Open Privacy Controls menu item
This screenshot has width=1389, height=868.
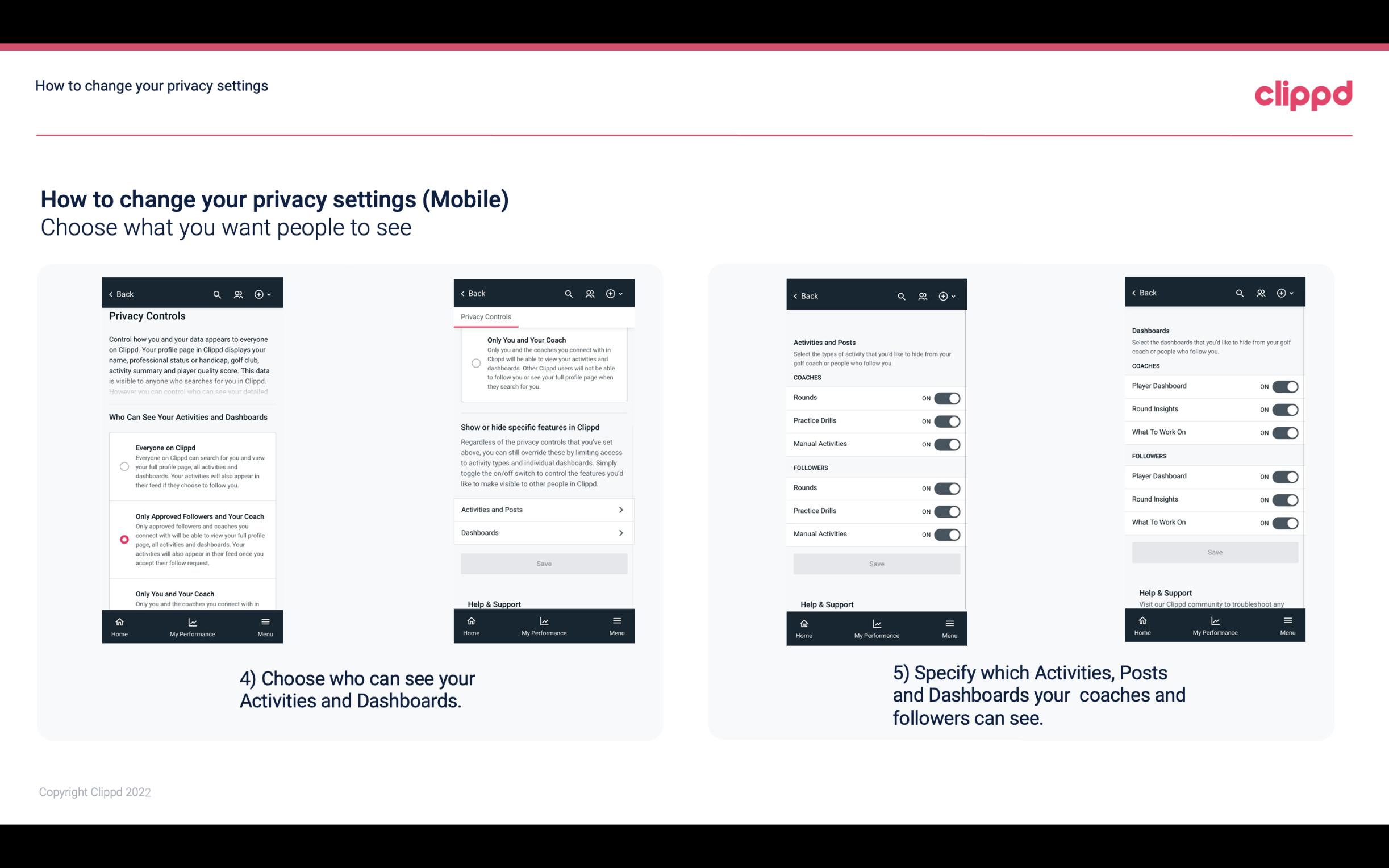(486, 317)
